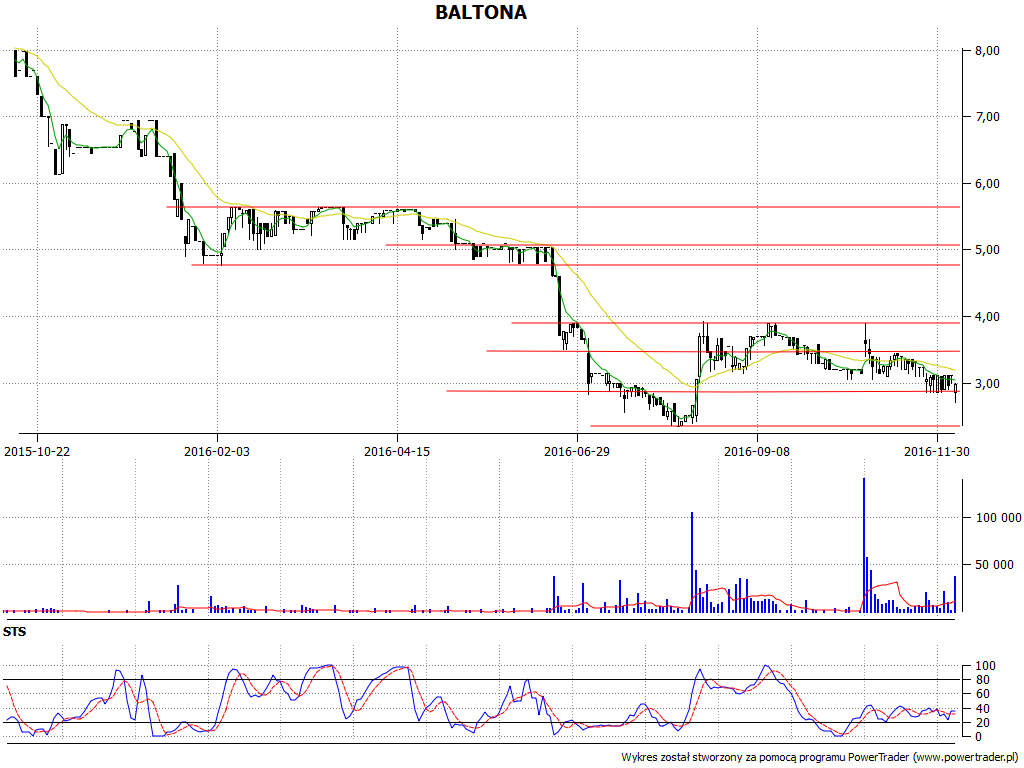This screenshot has width=1024, height=768.
Task: Click the 4,00 price axis label
Action: click(x=987, y=317)
